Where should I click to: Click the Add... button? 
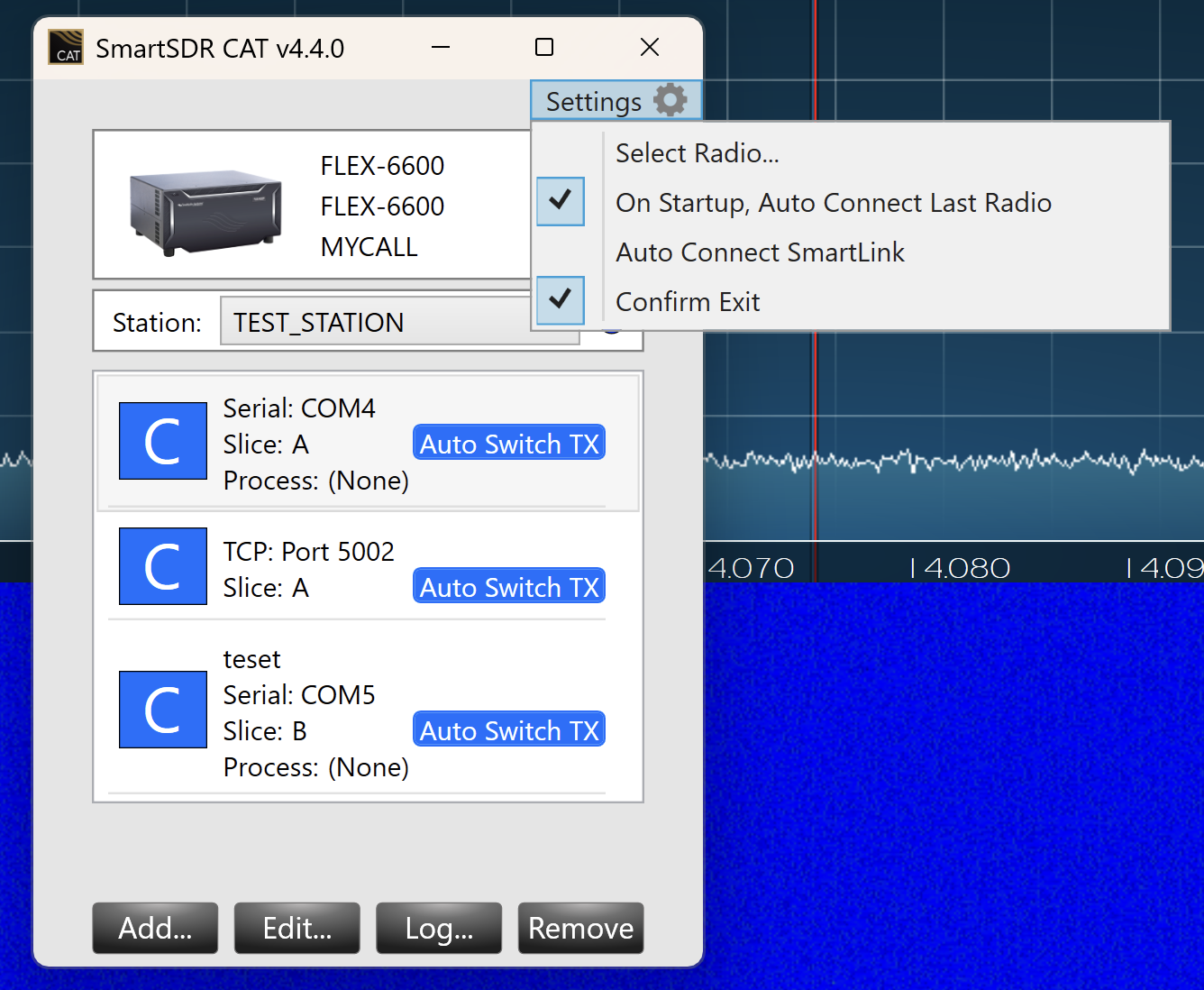[155, 928]
